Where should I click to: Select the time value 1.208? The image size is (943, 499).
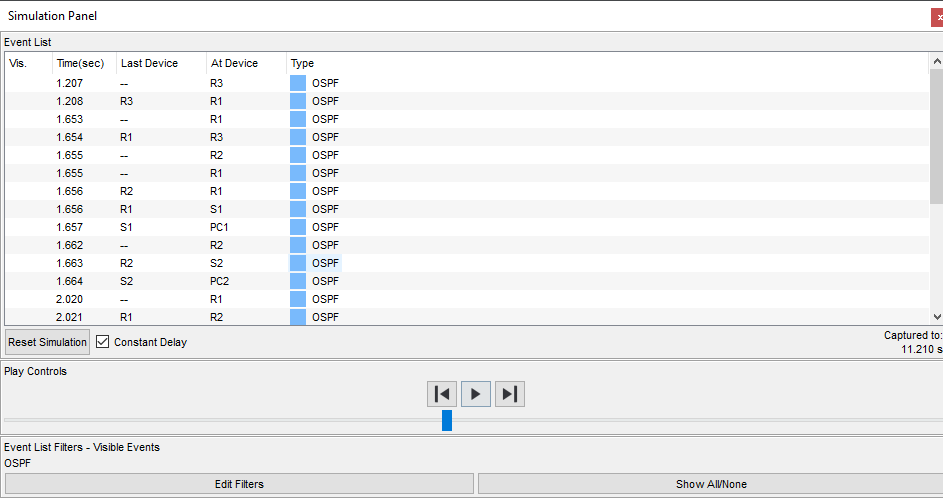coord(70,101)
